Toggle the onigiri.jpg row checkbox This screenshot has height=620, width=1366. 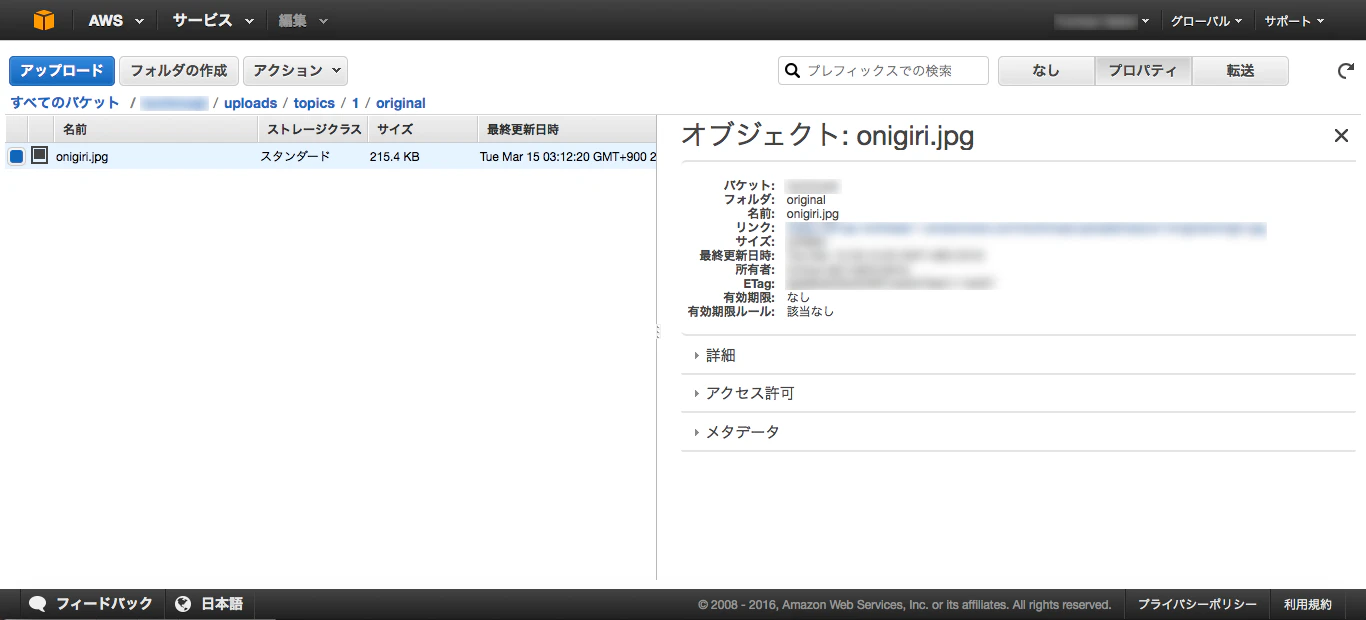coord(16,156)
